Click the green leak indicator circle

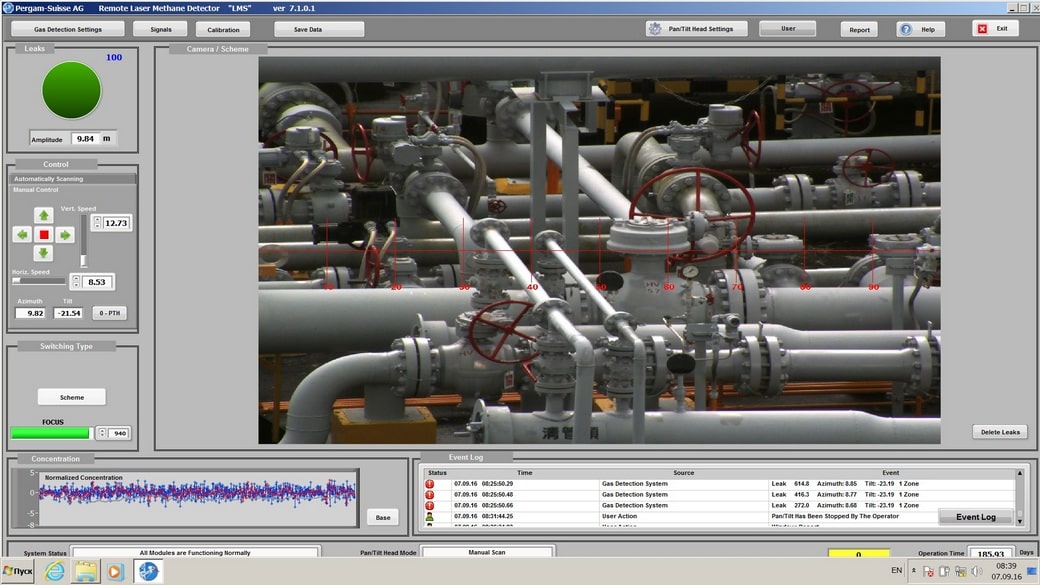[72, 91]
